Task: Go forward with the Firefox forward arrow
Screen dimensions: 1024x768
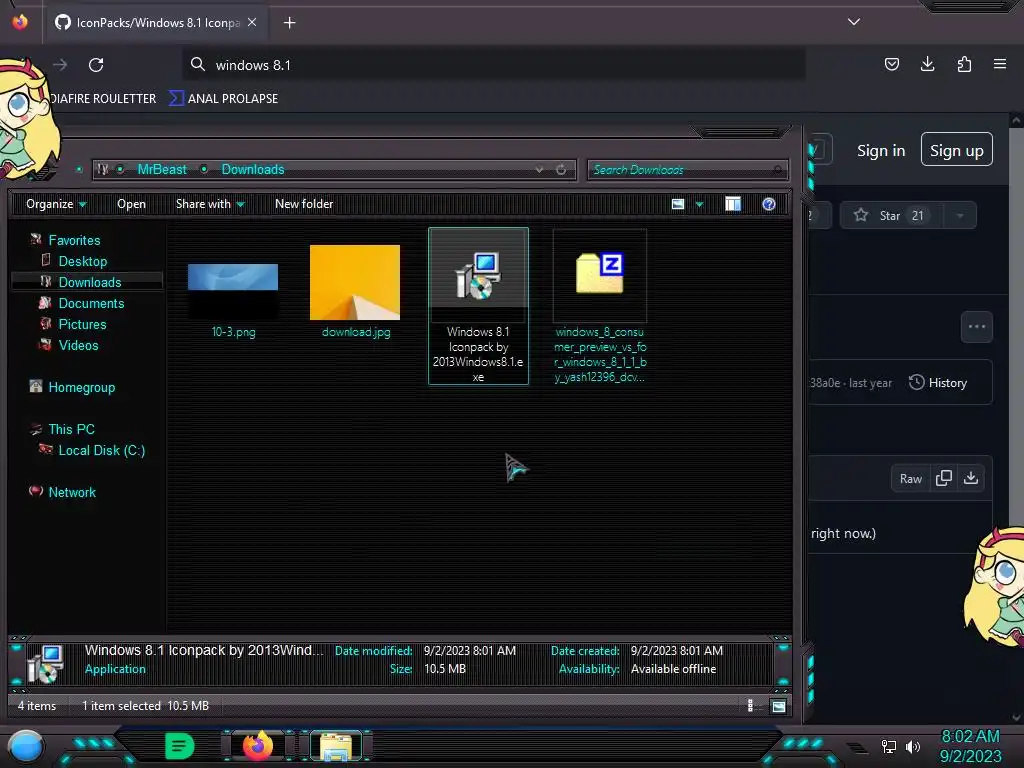Action: 60,65
